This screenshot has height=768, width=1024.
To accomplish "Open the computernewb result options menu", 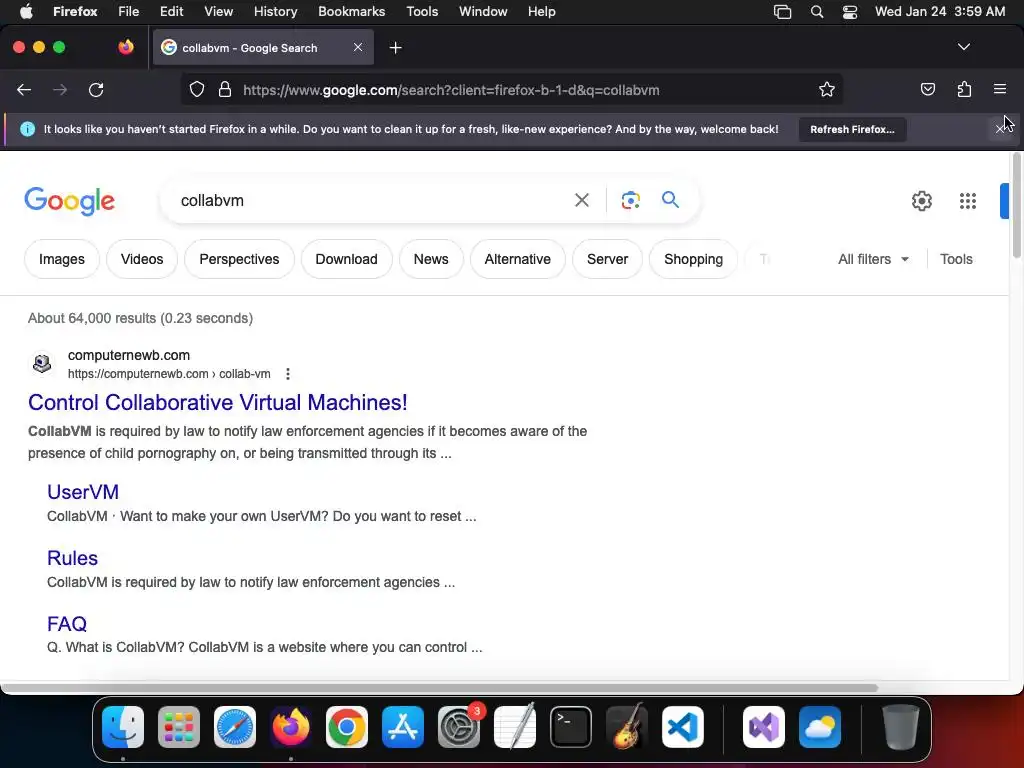I will [x=287, y=374].
